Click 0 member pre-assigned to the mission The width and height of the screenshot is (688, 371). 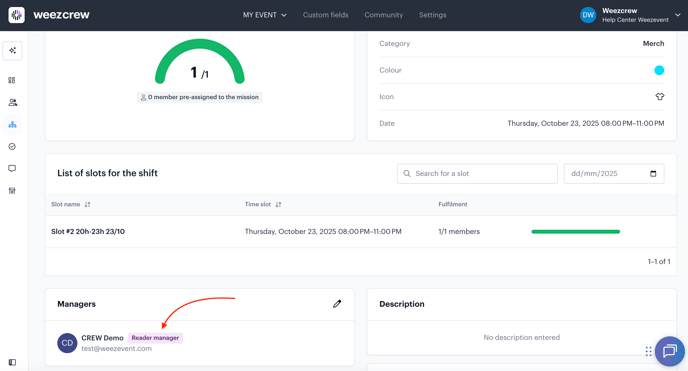[200, 97]
